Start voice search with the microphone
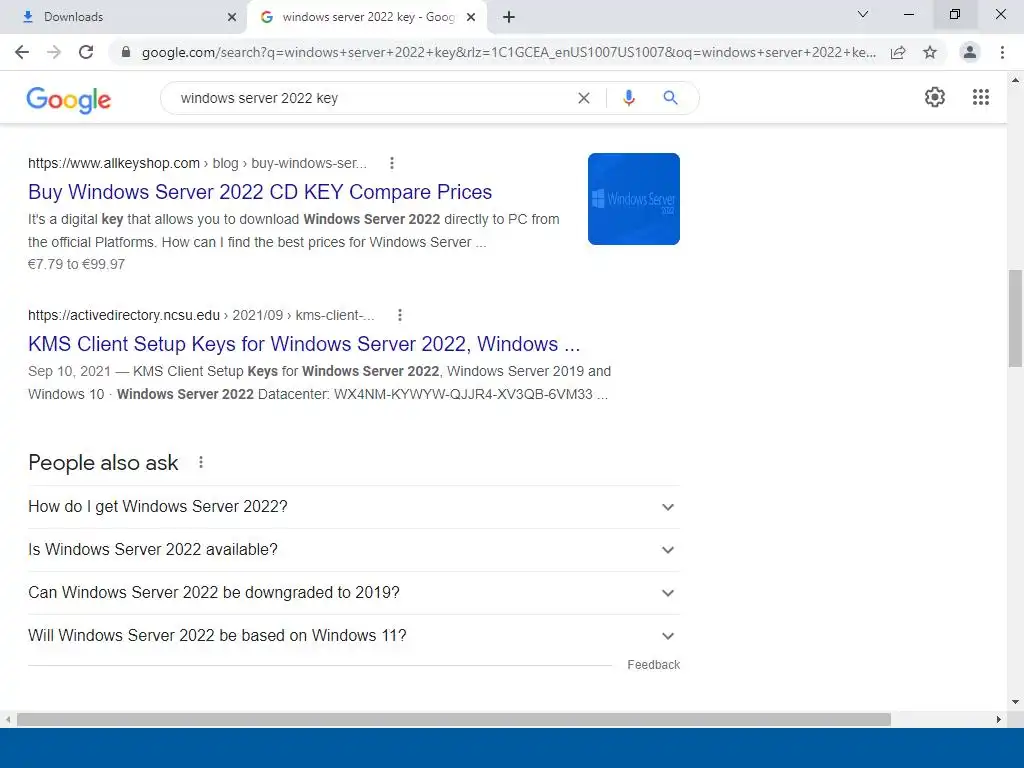The height and width of the screenshot is (768, 1024). click(x=629, y=98)
